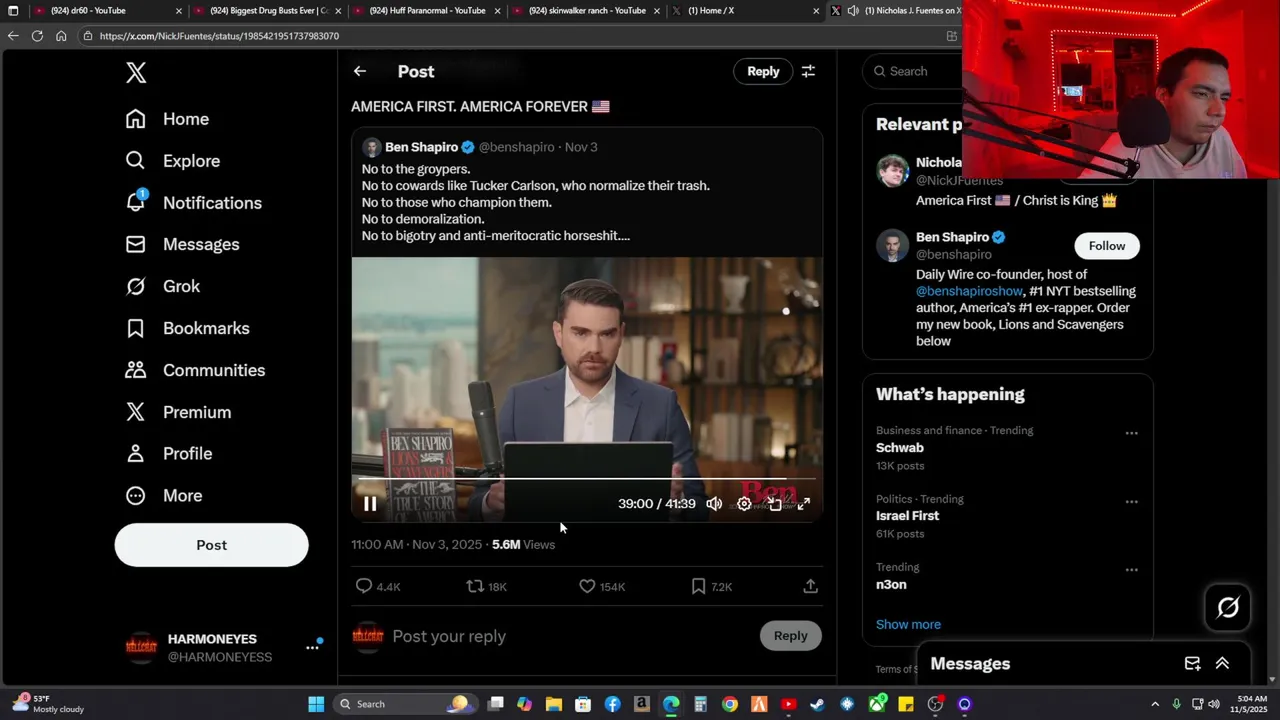
Task: Open Ben Shapiro's quoted post author name
Action: (x=421, y=147)
